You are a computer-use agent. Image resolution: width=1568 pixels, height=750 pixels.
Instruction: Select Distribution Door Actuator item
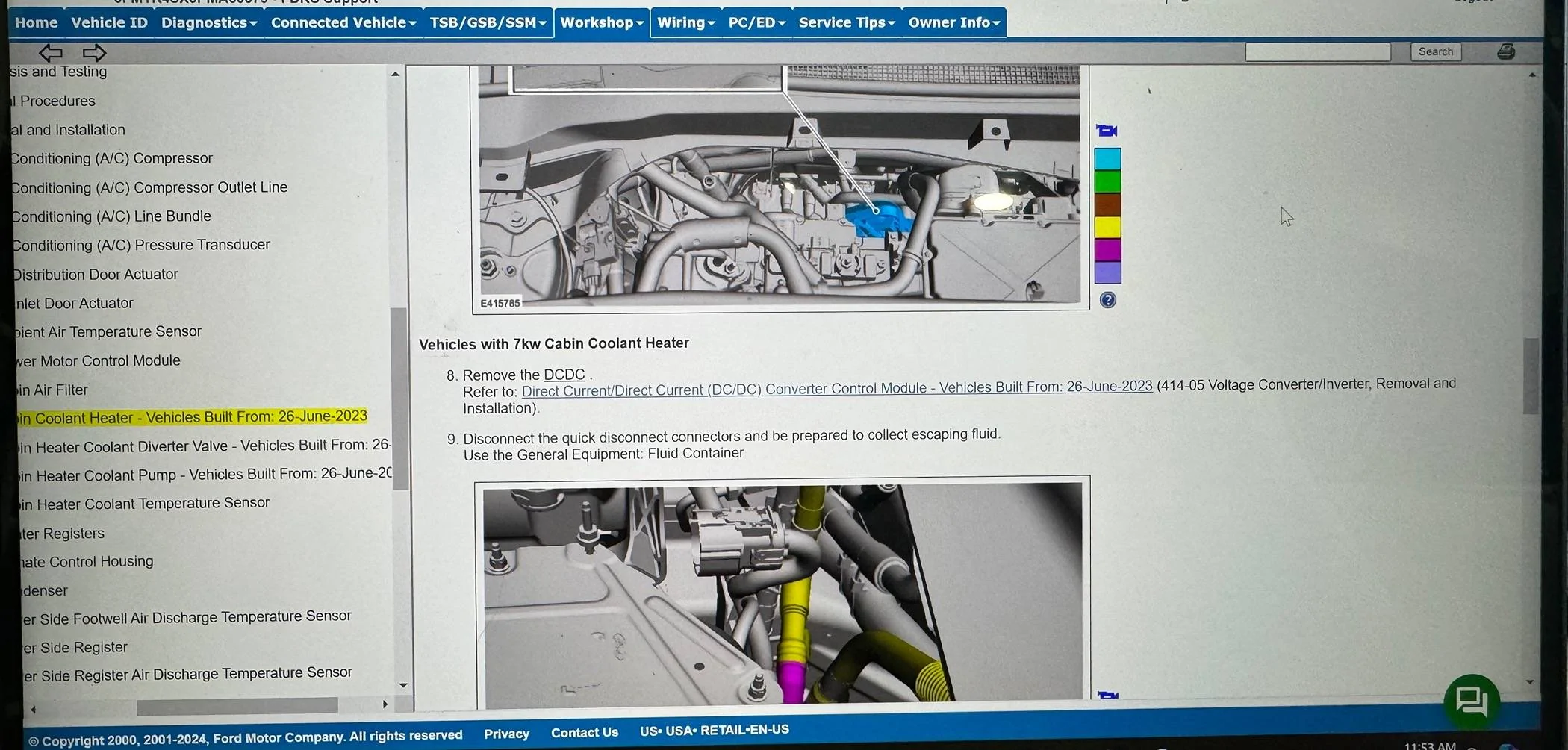coord(95,275)
